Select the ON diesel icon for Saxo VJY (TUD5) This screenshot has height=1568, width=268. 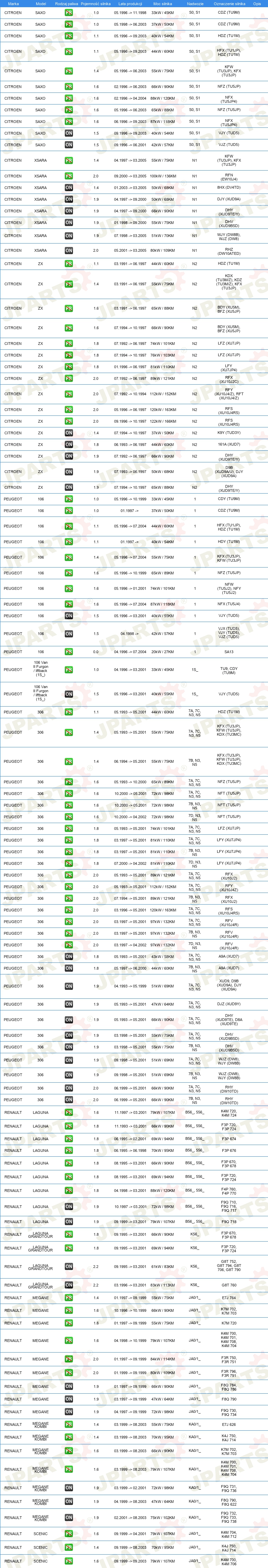69,133
